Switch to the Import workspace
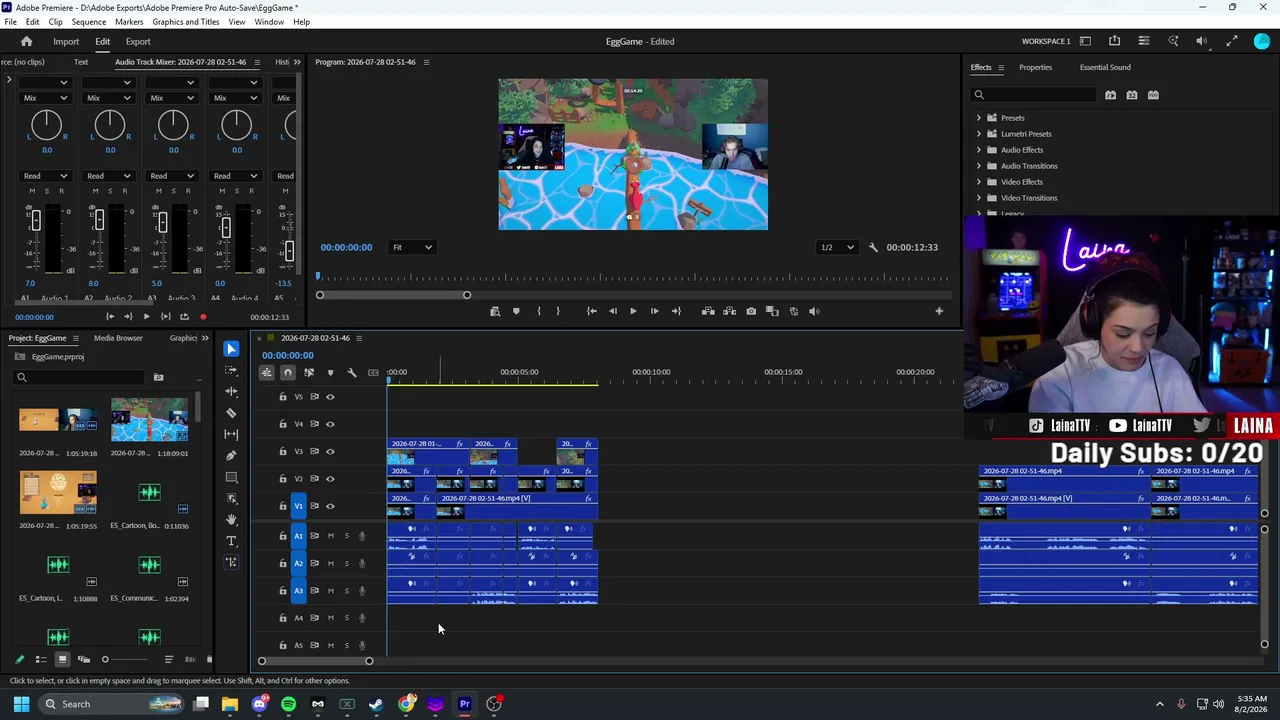Screen dimensions: 1280x720 [66, 42]
